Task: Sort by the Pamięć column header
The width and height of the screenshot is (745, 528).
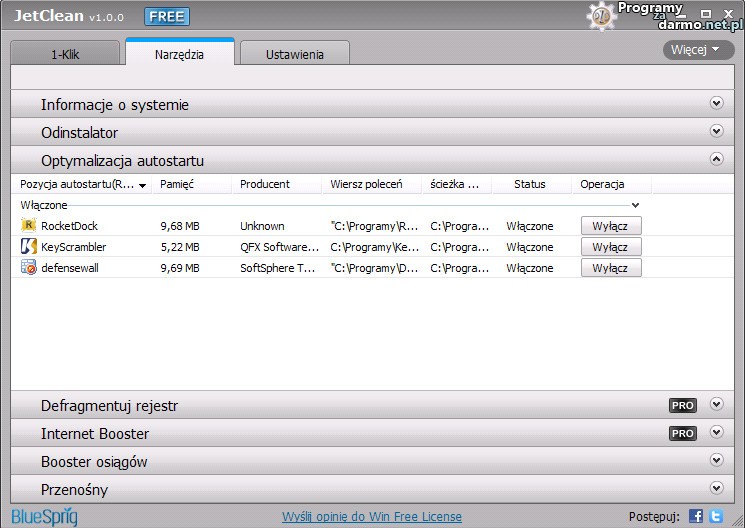Action: (x=177, y=184)
